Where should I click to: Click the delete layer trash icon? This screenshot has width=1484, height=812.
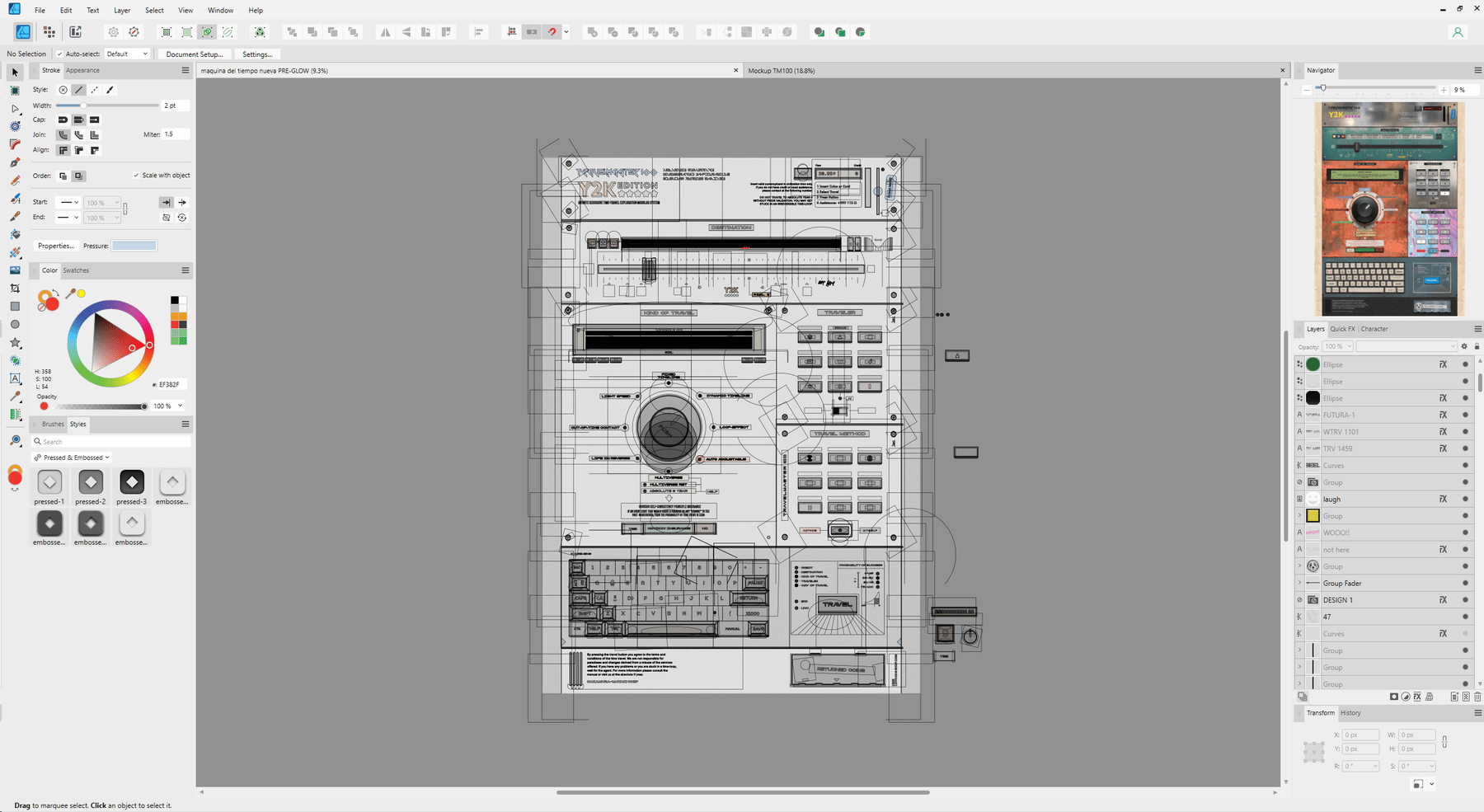click(1477, 697)
